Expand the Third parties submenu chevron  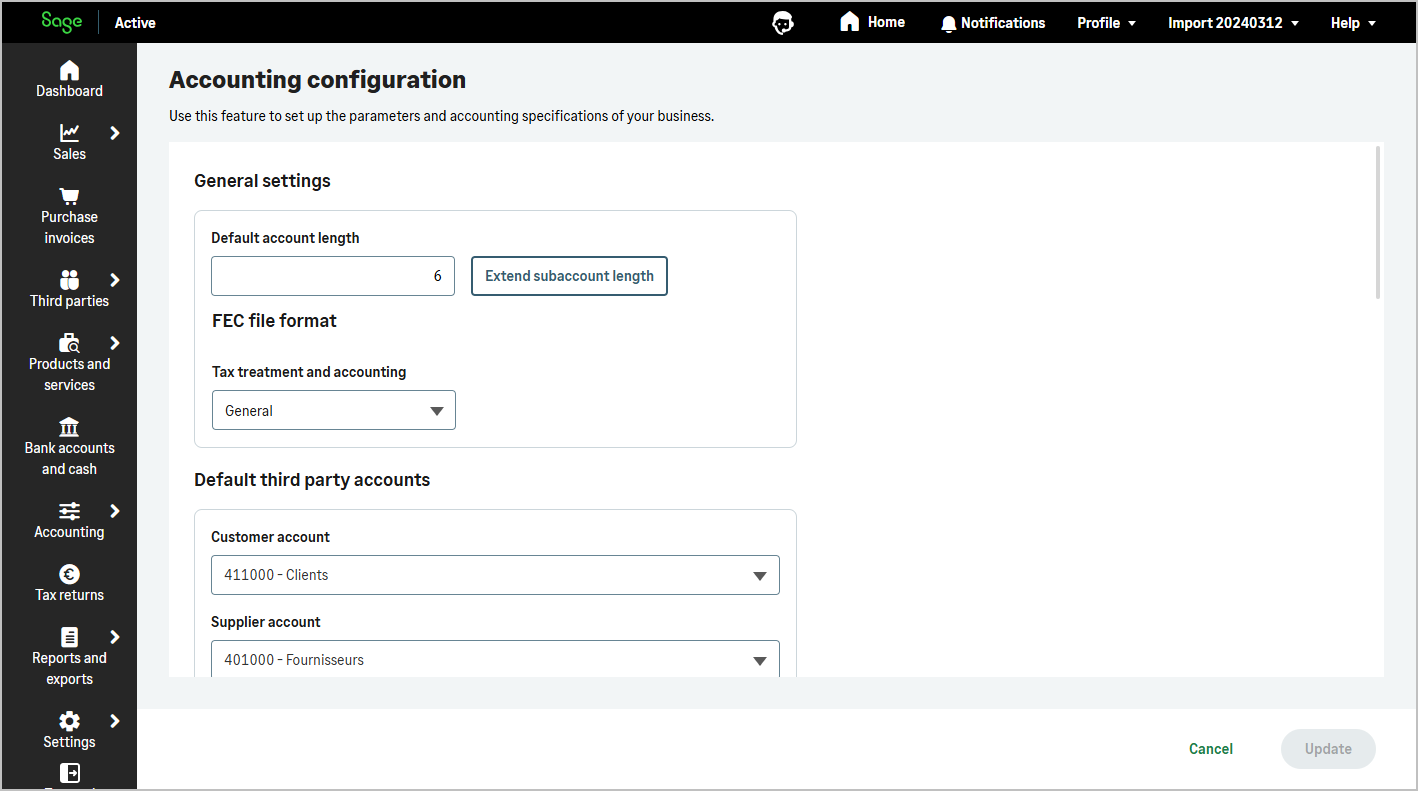pos(115,280)
